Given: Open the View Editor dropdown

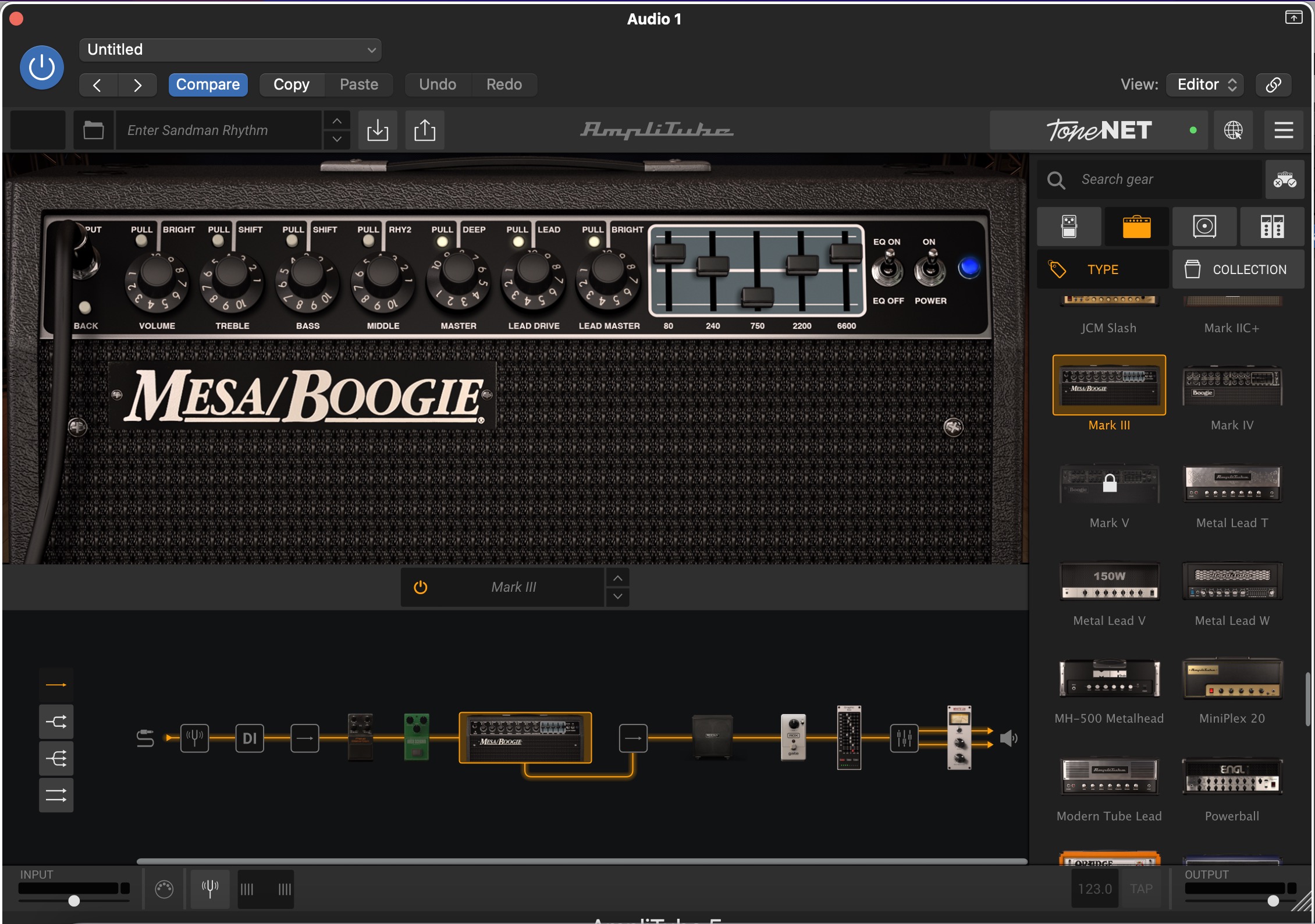Looking at the screenshot, I should 1205,85.
